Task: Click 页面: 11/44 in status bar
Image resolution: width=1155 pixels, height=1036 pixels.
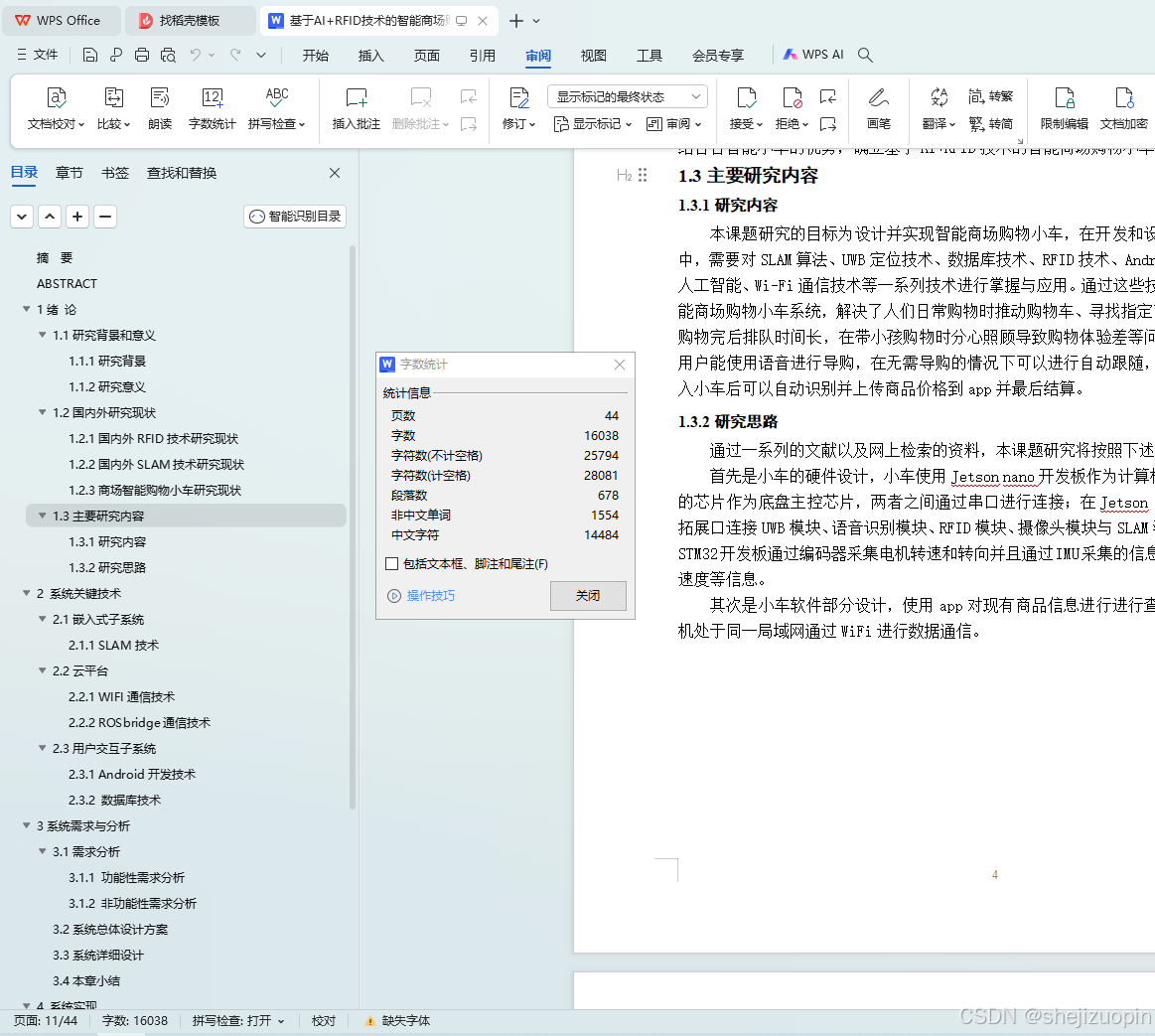Action: click(x=45, y=1020)
